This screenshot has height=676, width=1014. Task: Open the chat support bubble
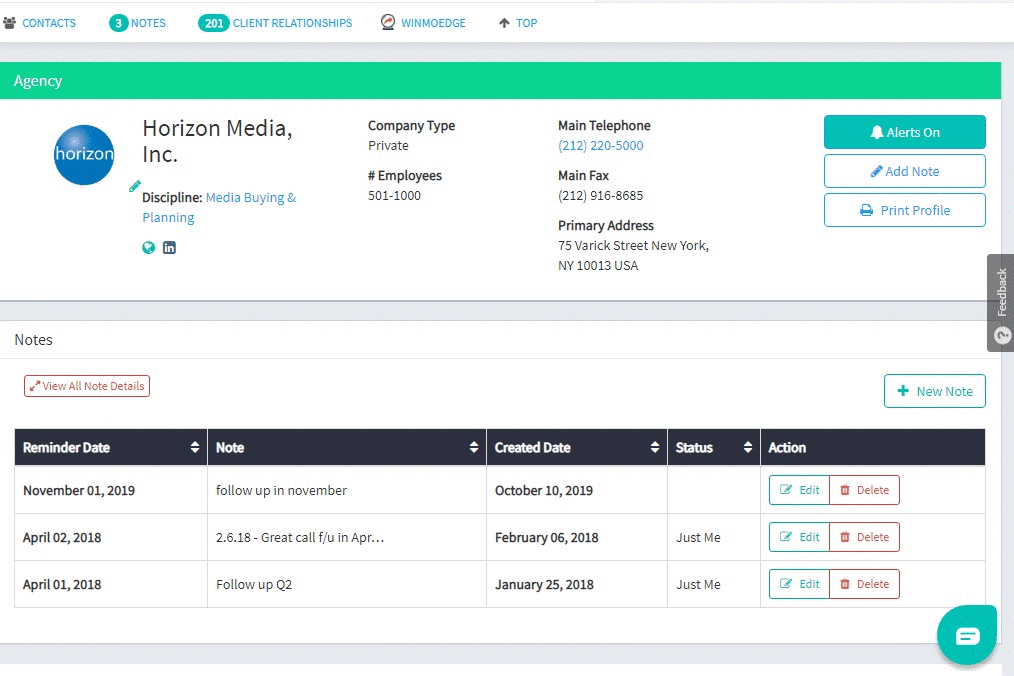coord(967,635)
